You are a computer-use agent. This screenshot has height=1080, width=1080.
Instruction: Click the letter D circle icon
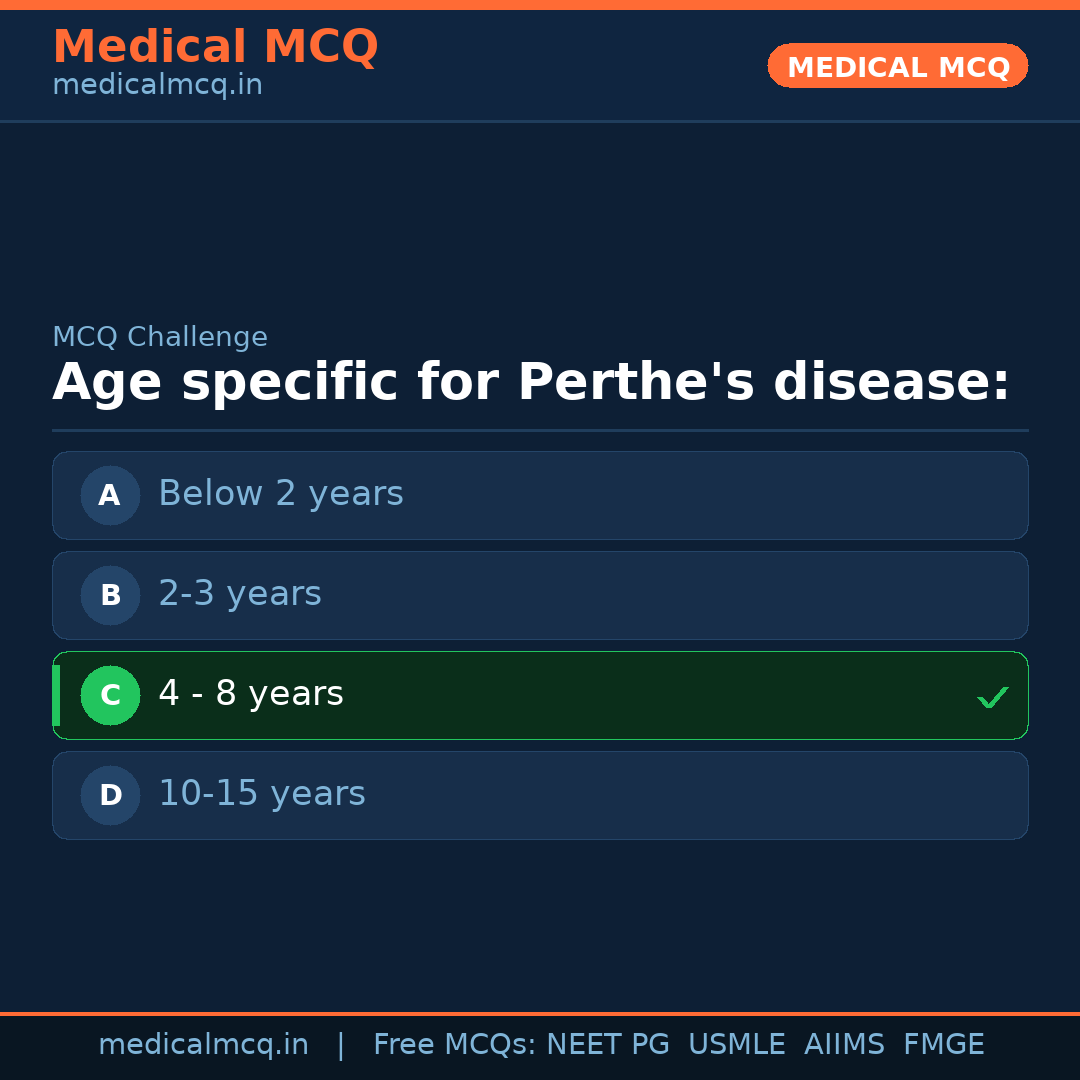[x=110, y=795]
